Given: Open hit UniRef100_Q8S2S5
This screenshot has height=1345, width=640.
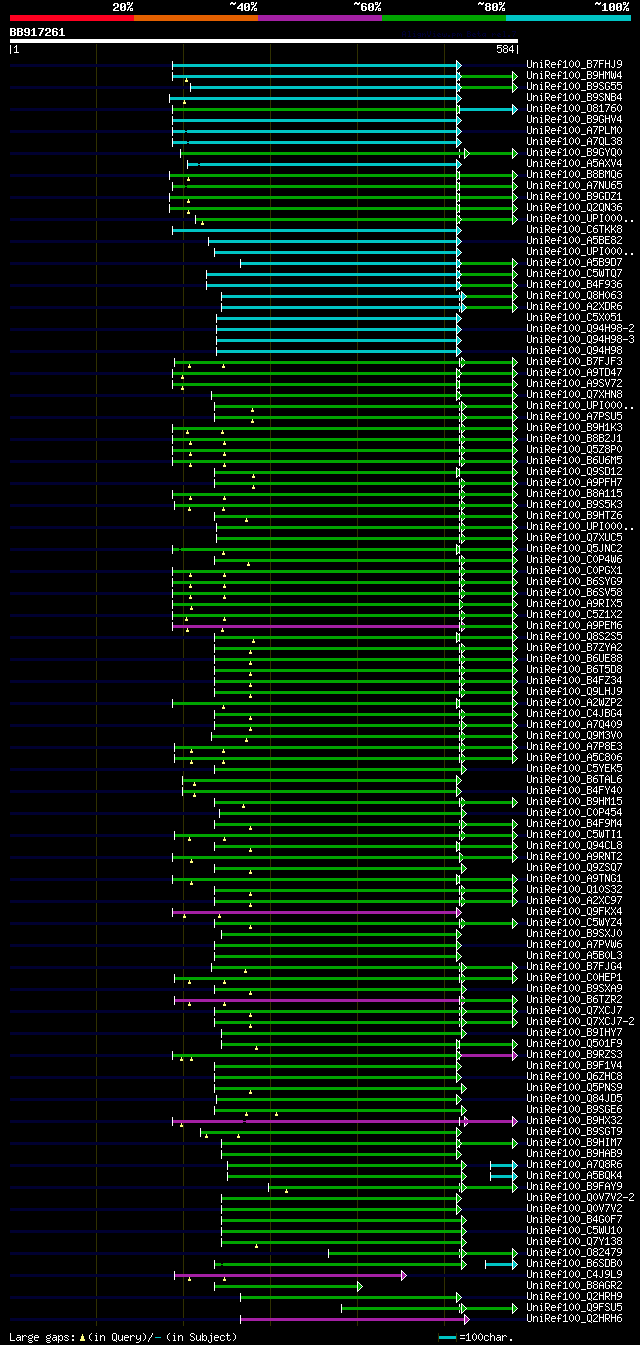Looking at the screenshot, I should click(574, 636).
